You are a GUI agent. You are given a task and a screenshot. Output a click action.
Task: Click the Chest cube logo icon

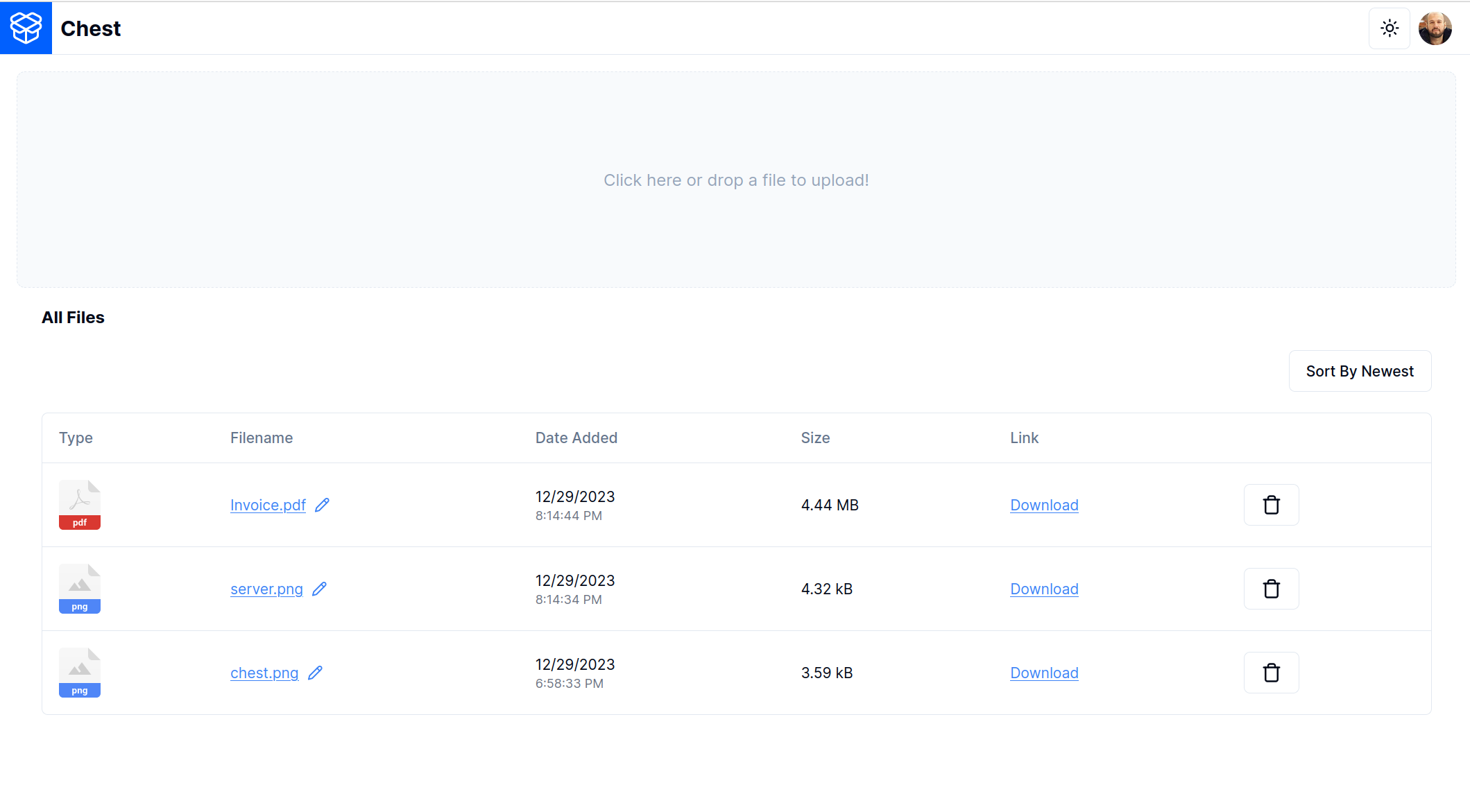(26, 28)
